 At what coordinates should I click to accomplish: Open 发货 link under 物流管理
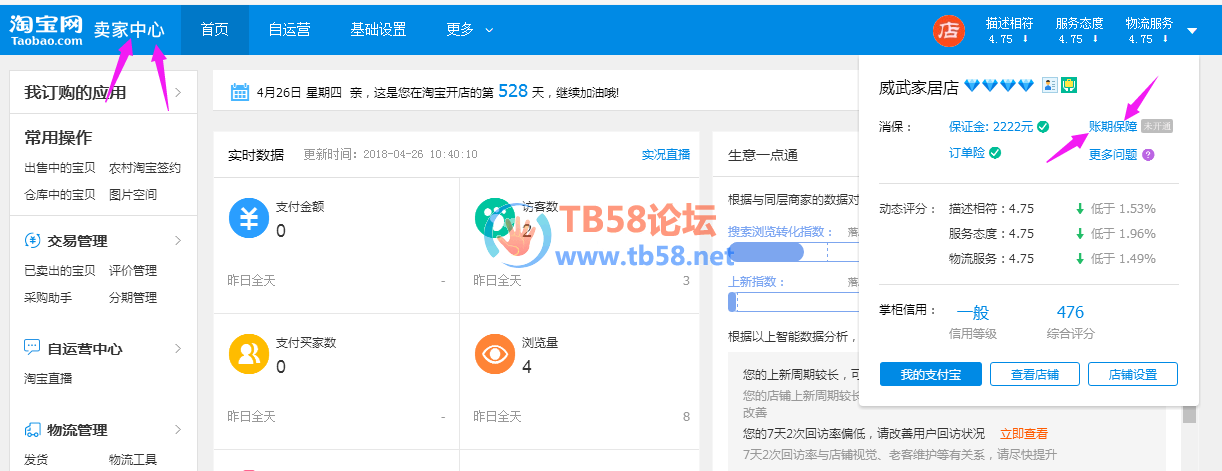[36, 460]
